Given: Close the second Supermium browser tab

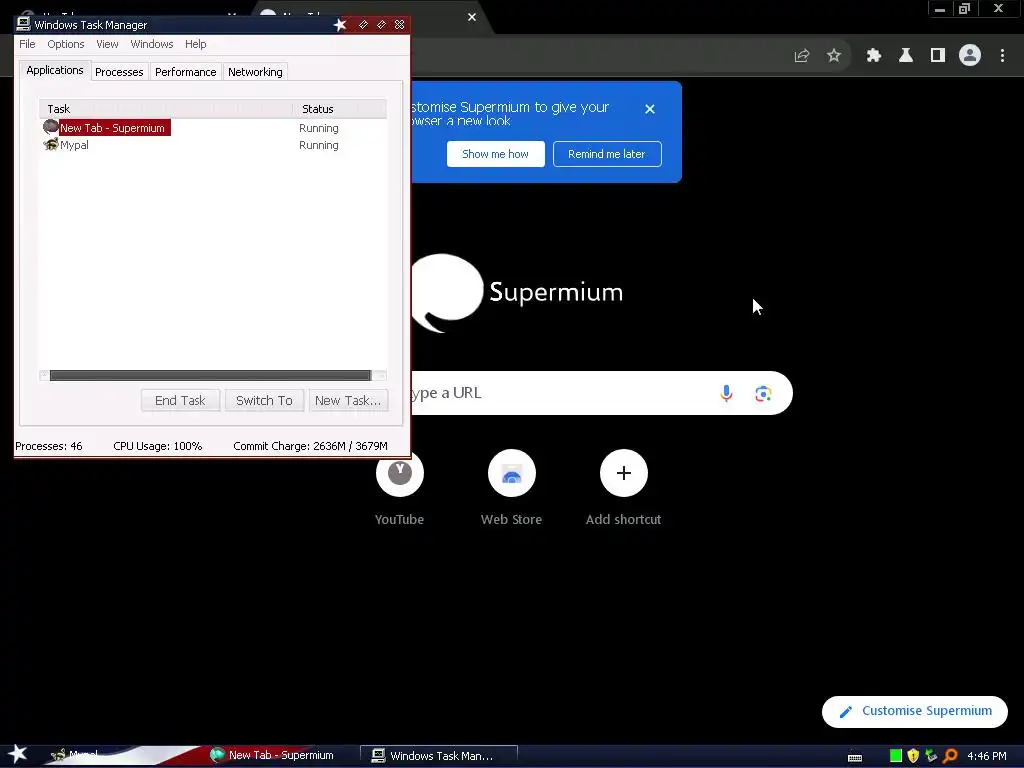Looking at the screenshot, I should [x=472, y=17].
